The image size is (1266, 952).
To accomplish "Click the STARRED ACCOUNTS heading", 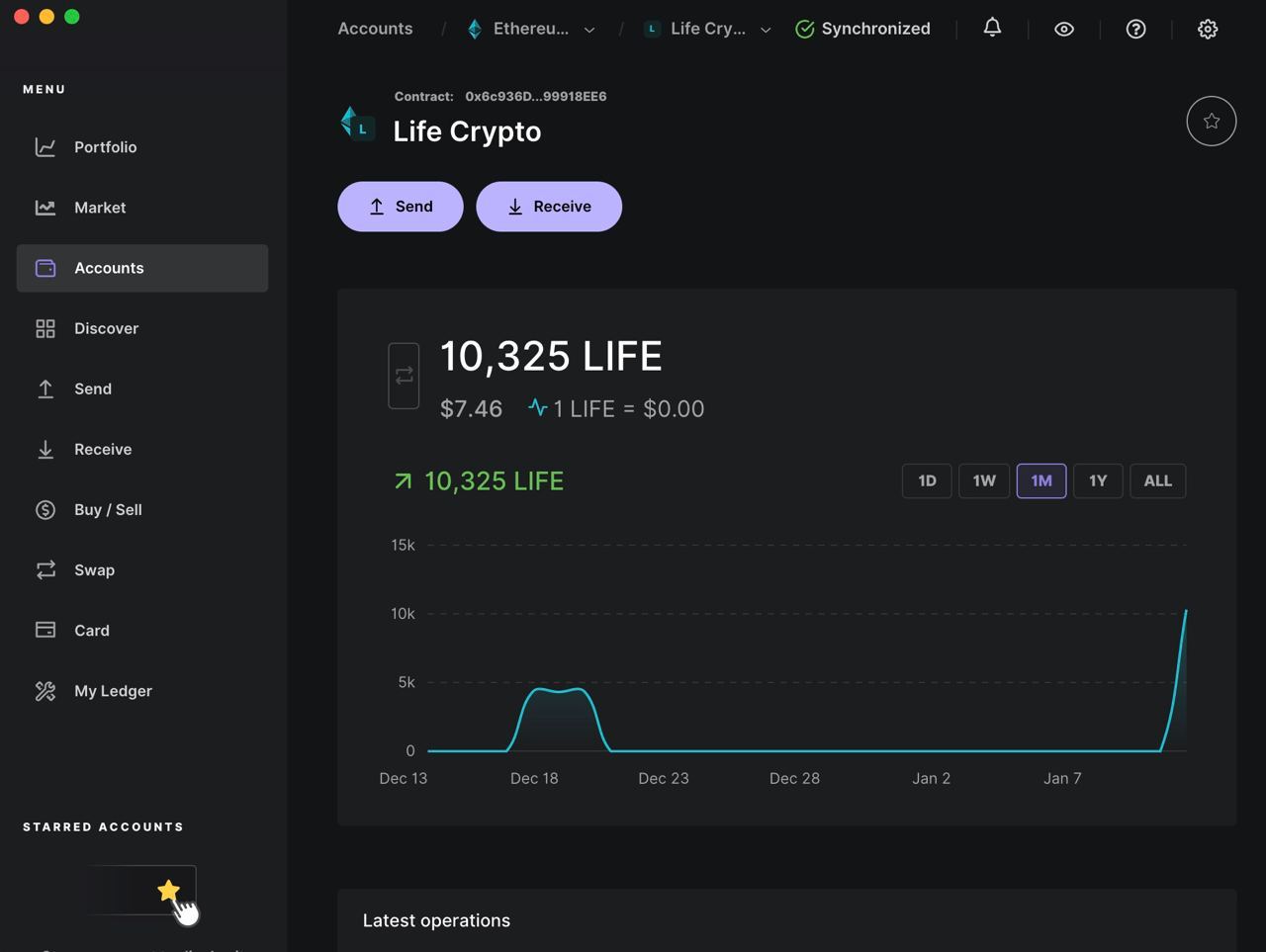I will point(103,826).
